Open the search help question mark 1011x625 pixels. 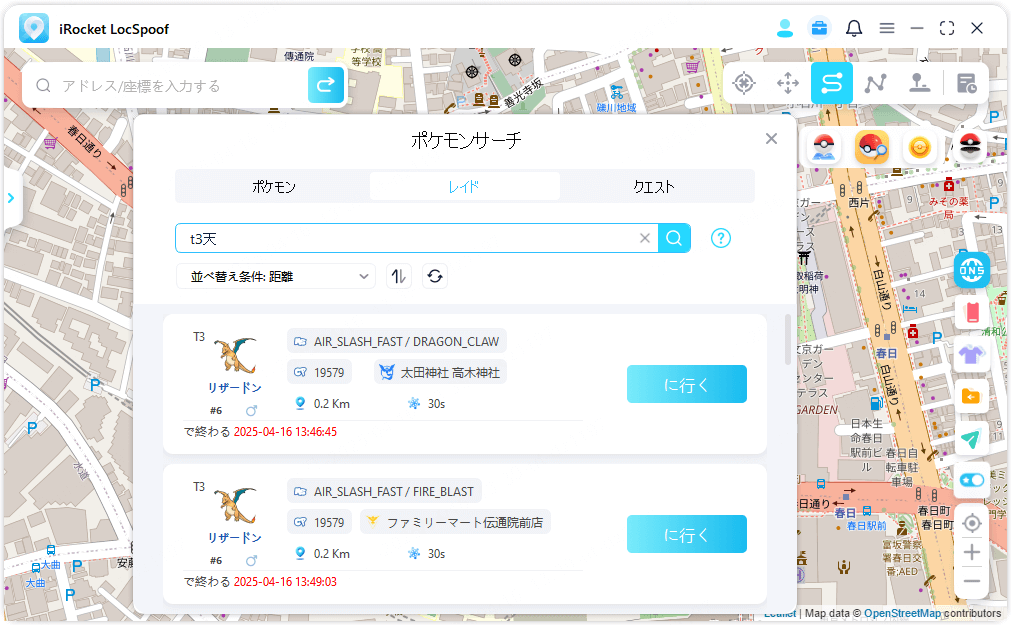[x=721, y=238]
